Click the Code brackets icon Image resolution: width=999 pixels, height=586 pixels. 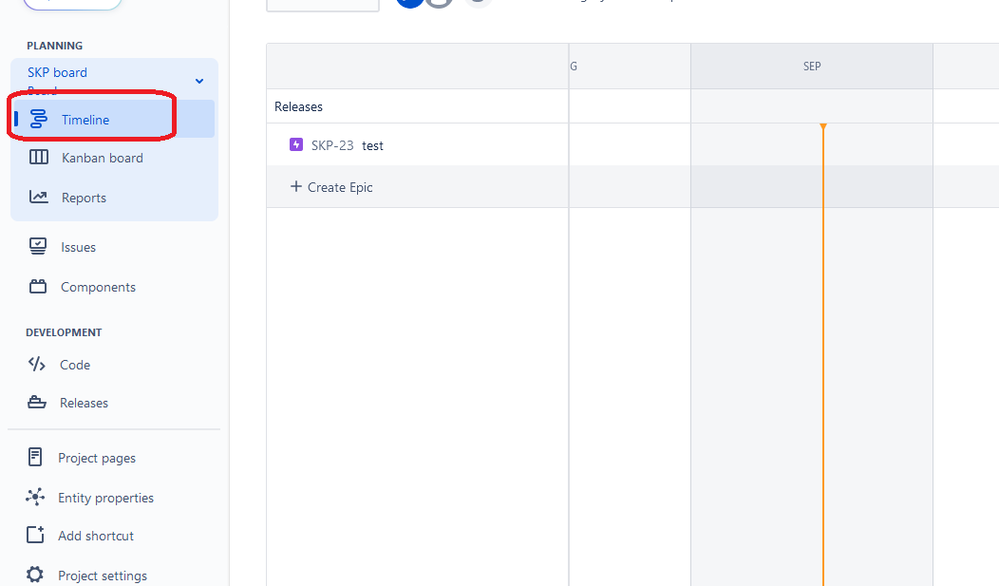(37, 364)
